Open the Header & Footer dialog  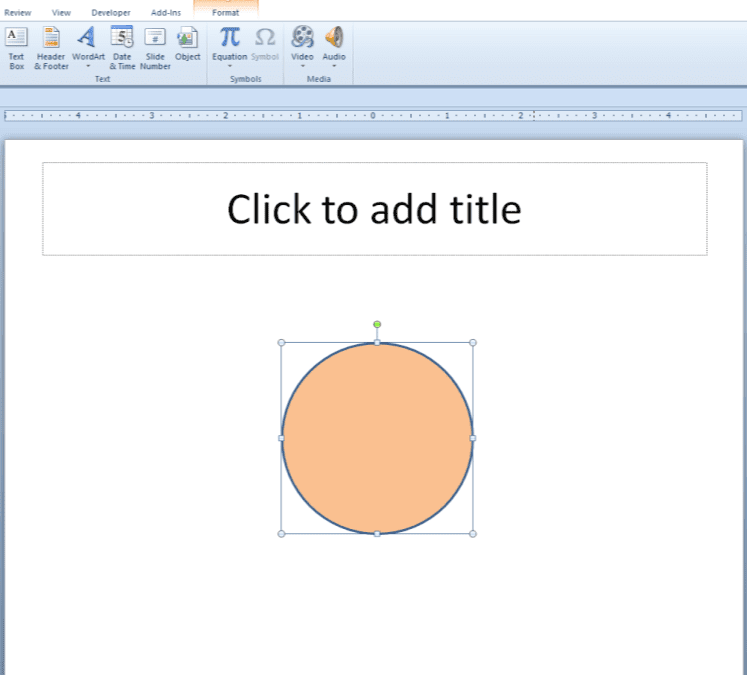51,47
